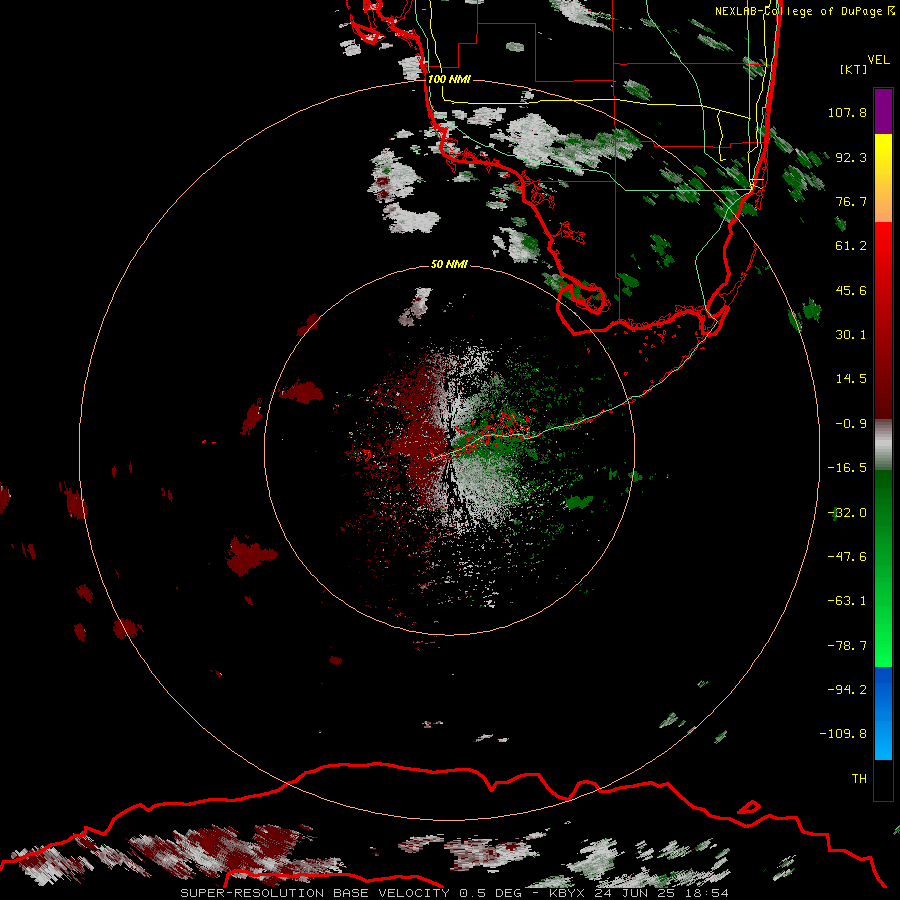Click the 61.2 velocity scale value
900x900 pixels.
click(x=851, y=246)
